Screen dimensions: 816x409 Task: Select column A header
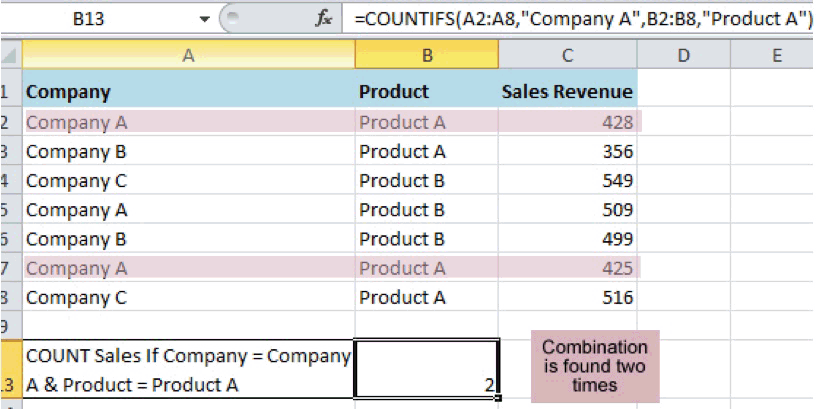(187, 57)
